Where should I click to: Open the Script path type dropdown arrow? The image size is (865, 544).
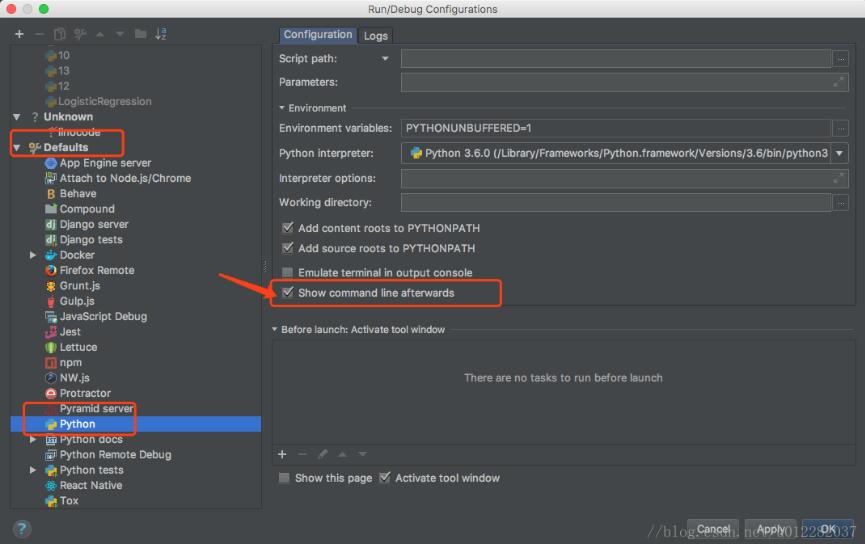click(385, 58)
